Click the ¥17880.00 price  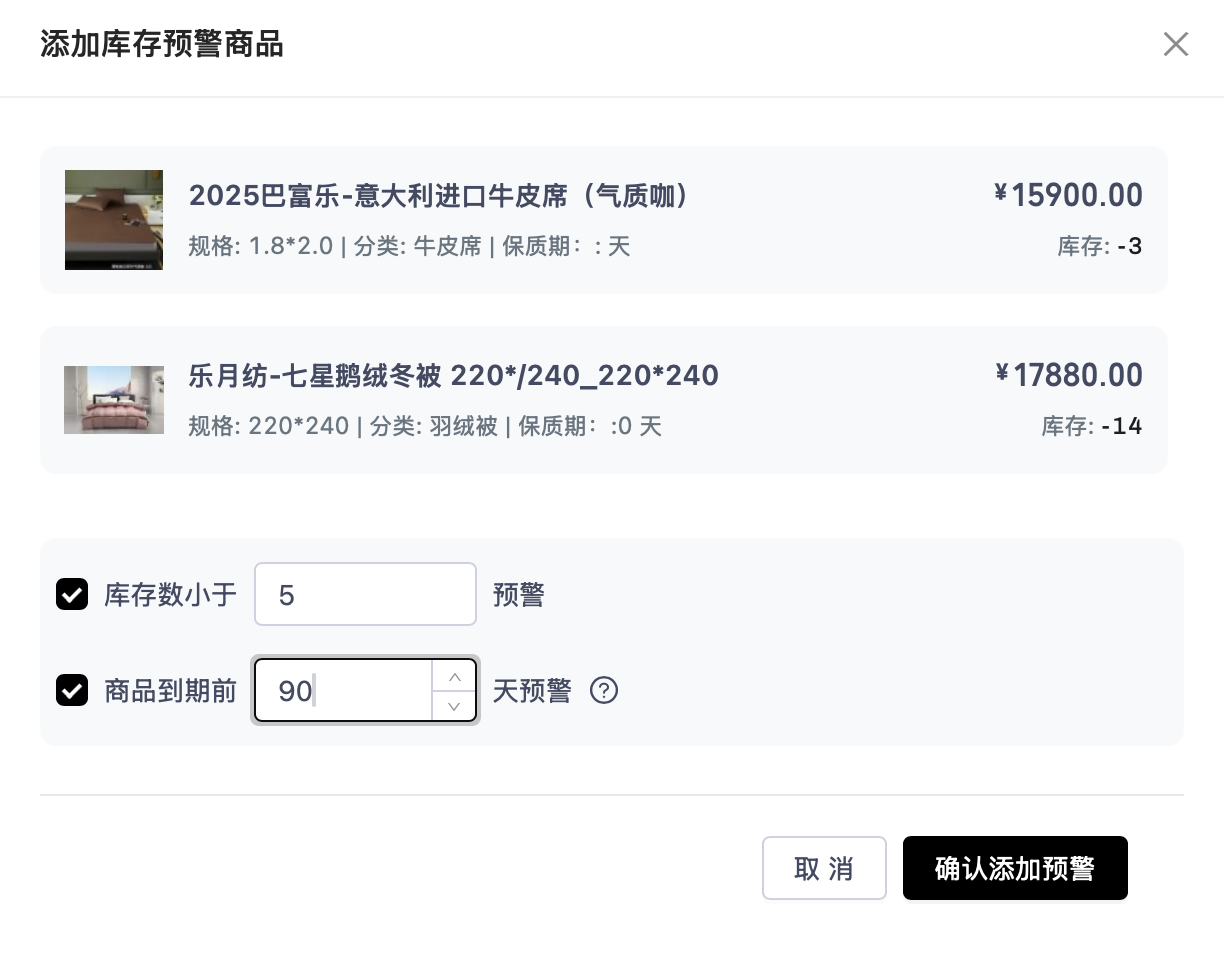pos(1068,376)
